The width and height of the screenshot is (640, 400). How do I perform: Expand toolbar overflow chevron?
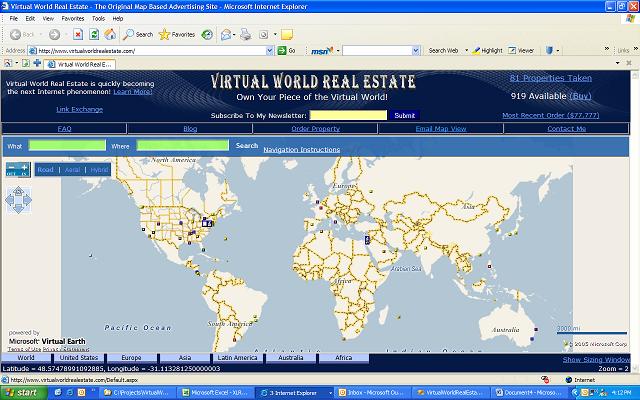(607, 49)
